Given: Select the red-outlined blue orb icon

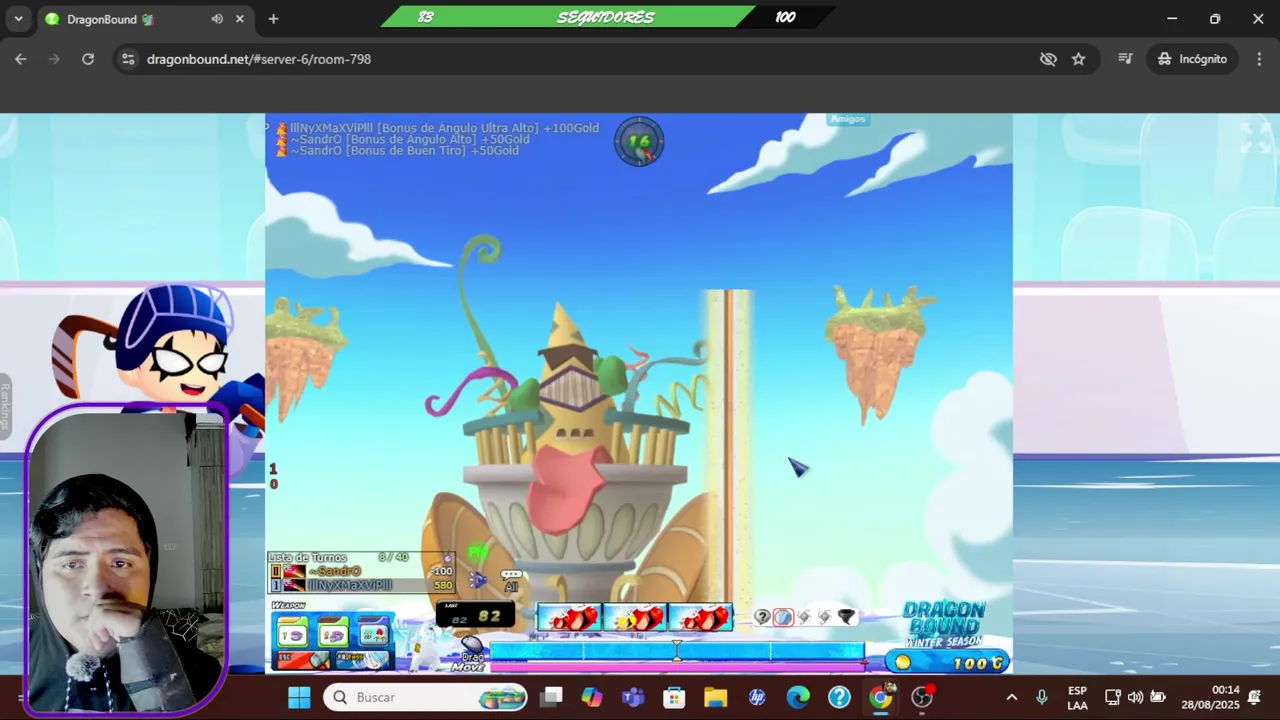Looking at the screenshot, I should pos(782,617).
